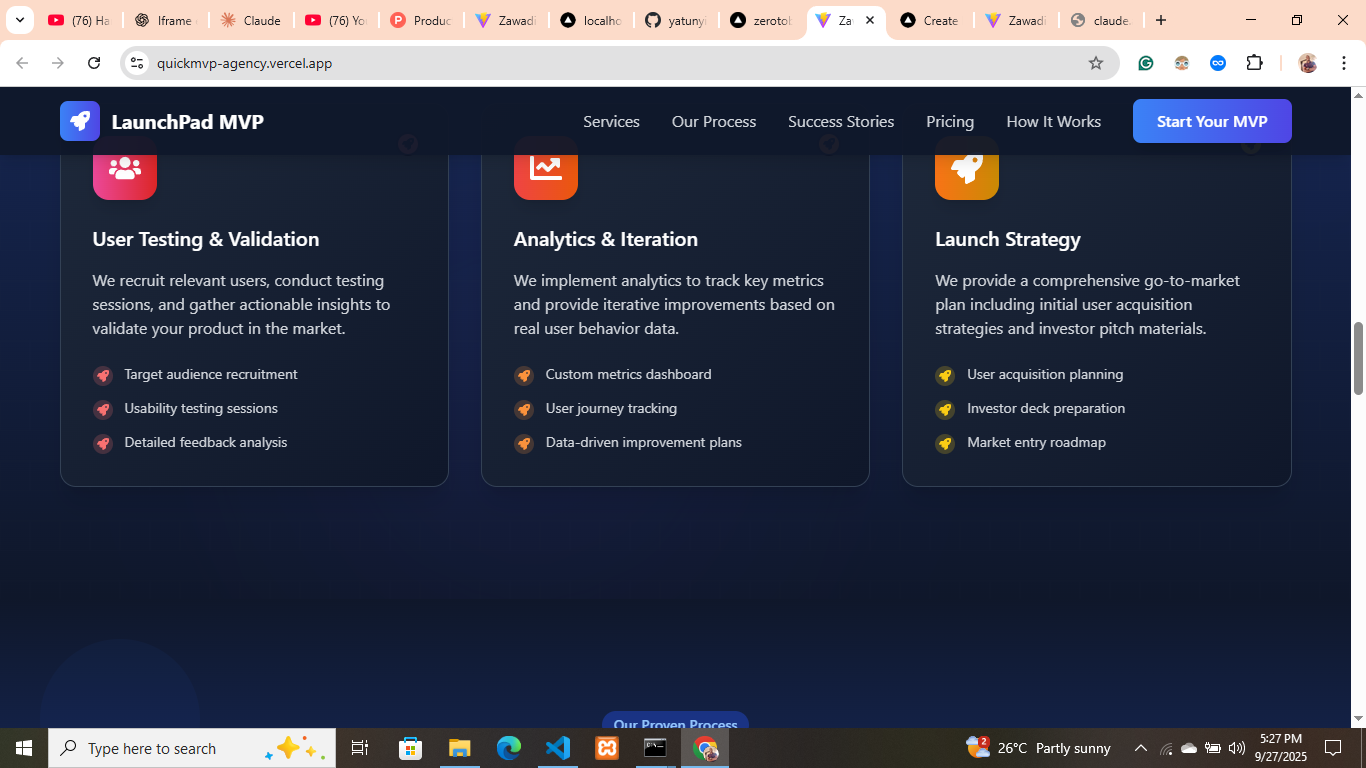Go back with the browser back arrow
The image size is (1366, 768).
point(22,63)
